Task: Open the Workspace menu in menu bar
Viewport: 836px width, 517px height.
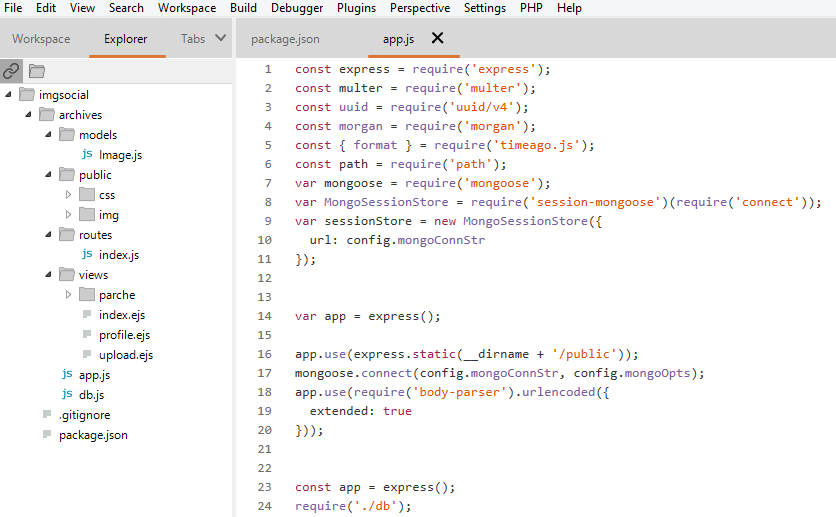Action: (x=187, y=8)
